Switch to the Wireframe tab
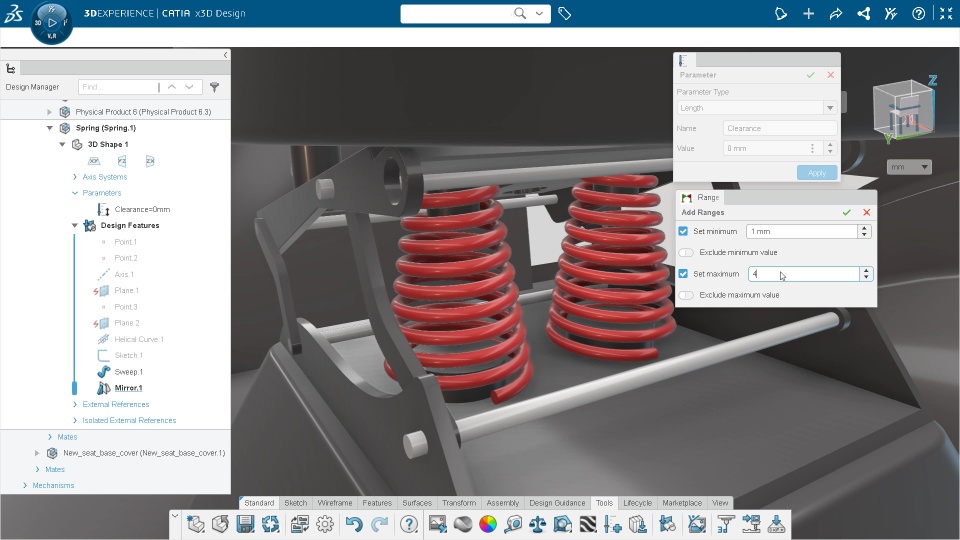The height and width of the screenshot is (540, 960). coord(335,503)
